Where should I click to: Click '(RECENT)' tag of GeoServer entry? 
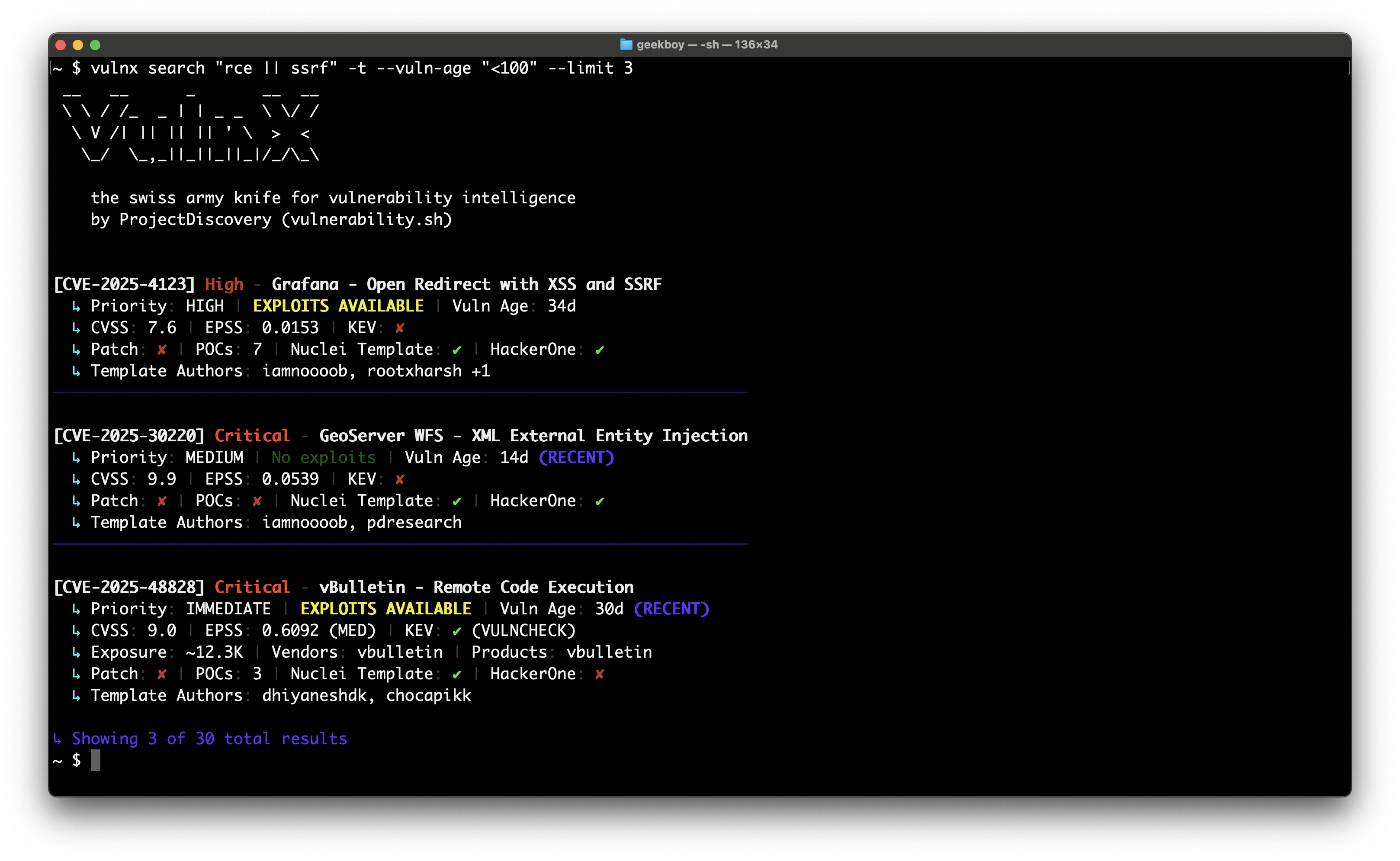pos(576,457)
